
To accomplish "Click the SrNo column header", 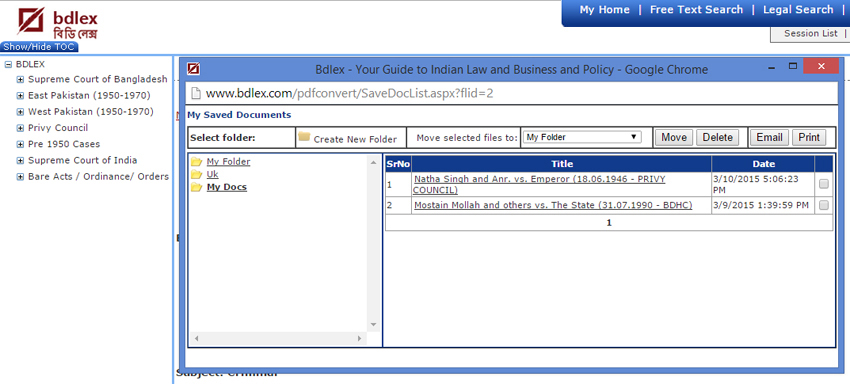I will click(x=398, y=164).
